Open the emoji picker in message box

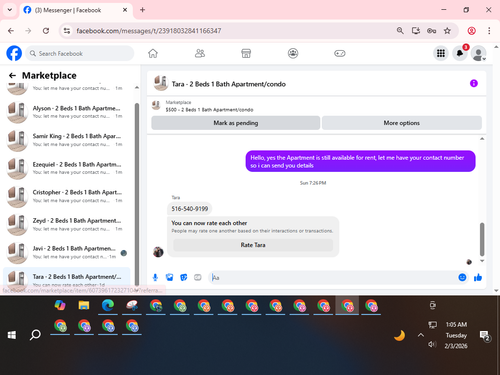(x=462, y=277)
